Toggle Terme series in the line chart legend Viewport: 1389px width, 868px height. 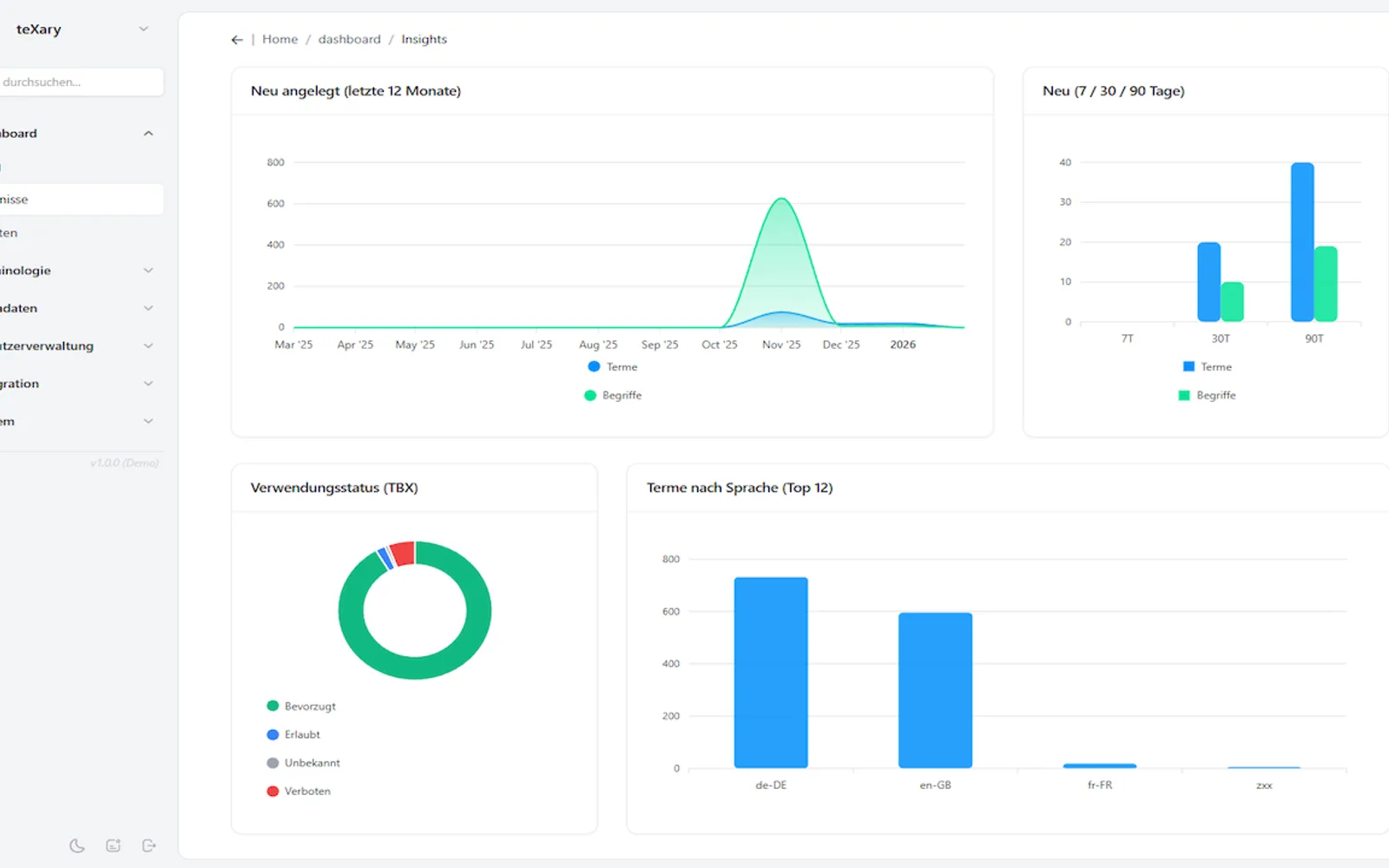click(x=613, y=367)
